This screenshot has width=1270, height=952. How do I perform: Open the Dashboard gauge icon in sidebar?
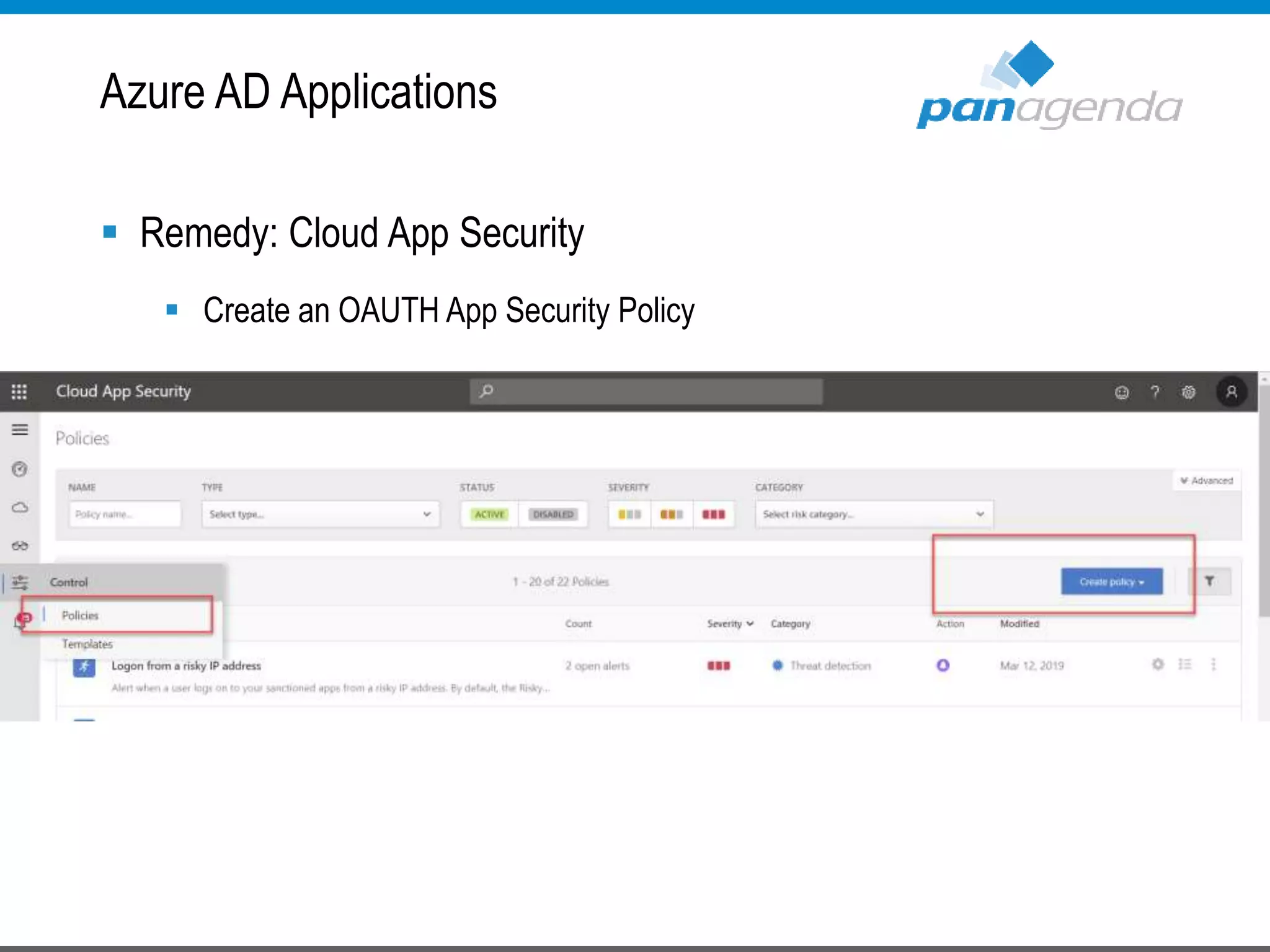tap(20, 469)
